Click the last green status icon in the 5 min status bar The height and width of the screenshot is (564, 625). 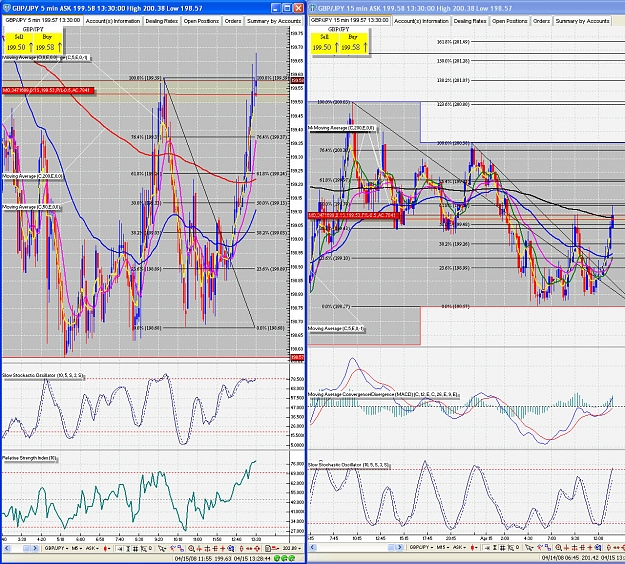(292, 558)
